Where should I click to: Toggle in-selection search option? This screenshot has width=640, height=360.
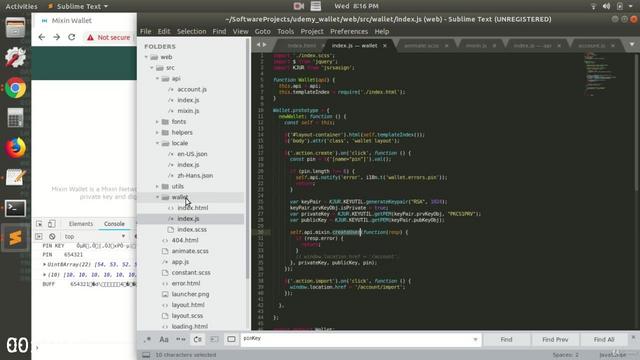click(214, 339)
